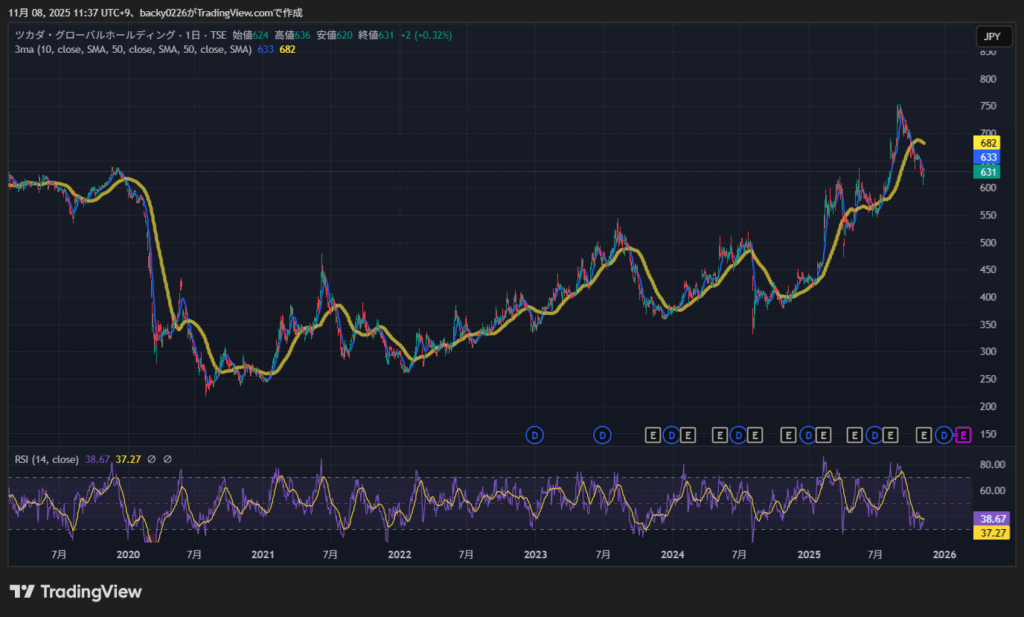Viewport: 1024px width, 617px height.
Task: Click the green 631 last price label
Action: (988, 172)
